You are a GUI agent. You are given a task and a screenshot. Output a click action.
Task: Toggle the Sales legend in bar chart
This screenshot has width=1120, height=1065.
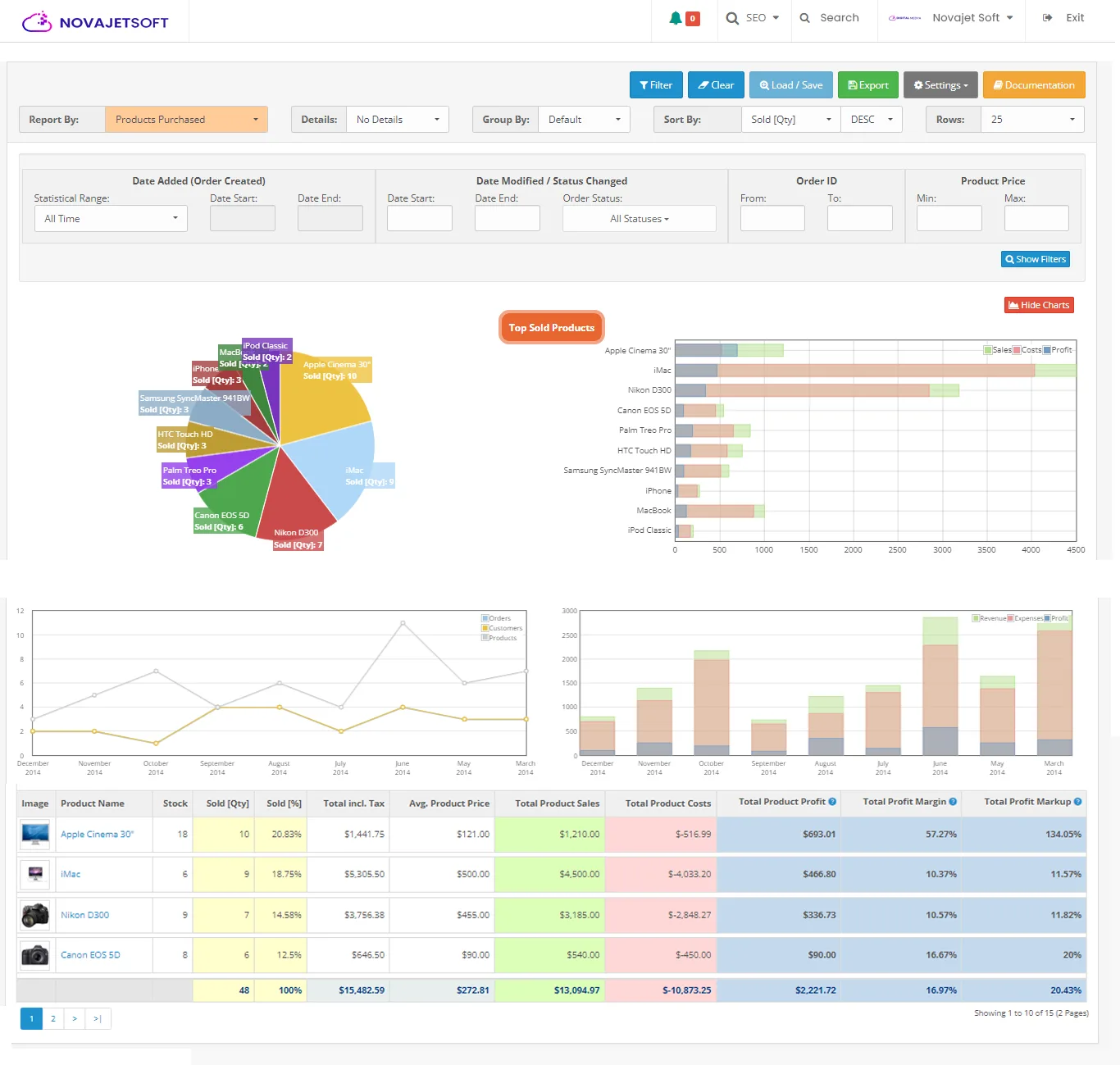[998, 350]
